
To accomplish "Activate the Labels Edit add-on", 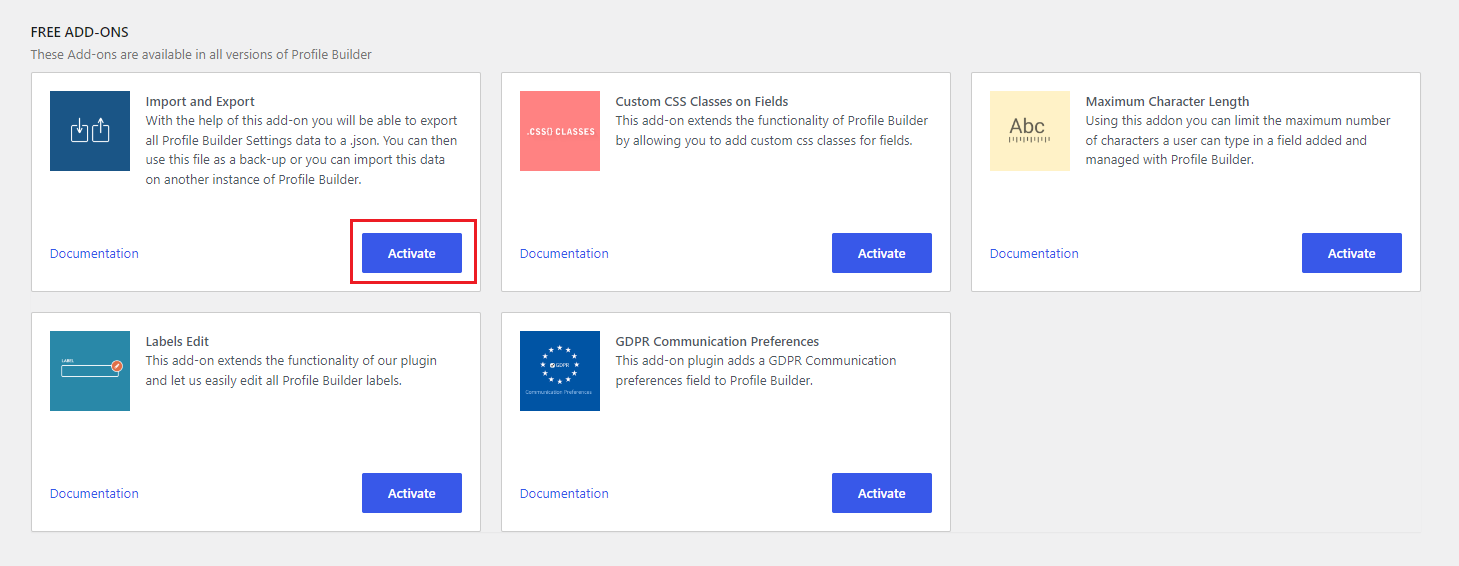I will 412,493.
